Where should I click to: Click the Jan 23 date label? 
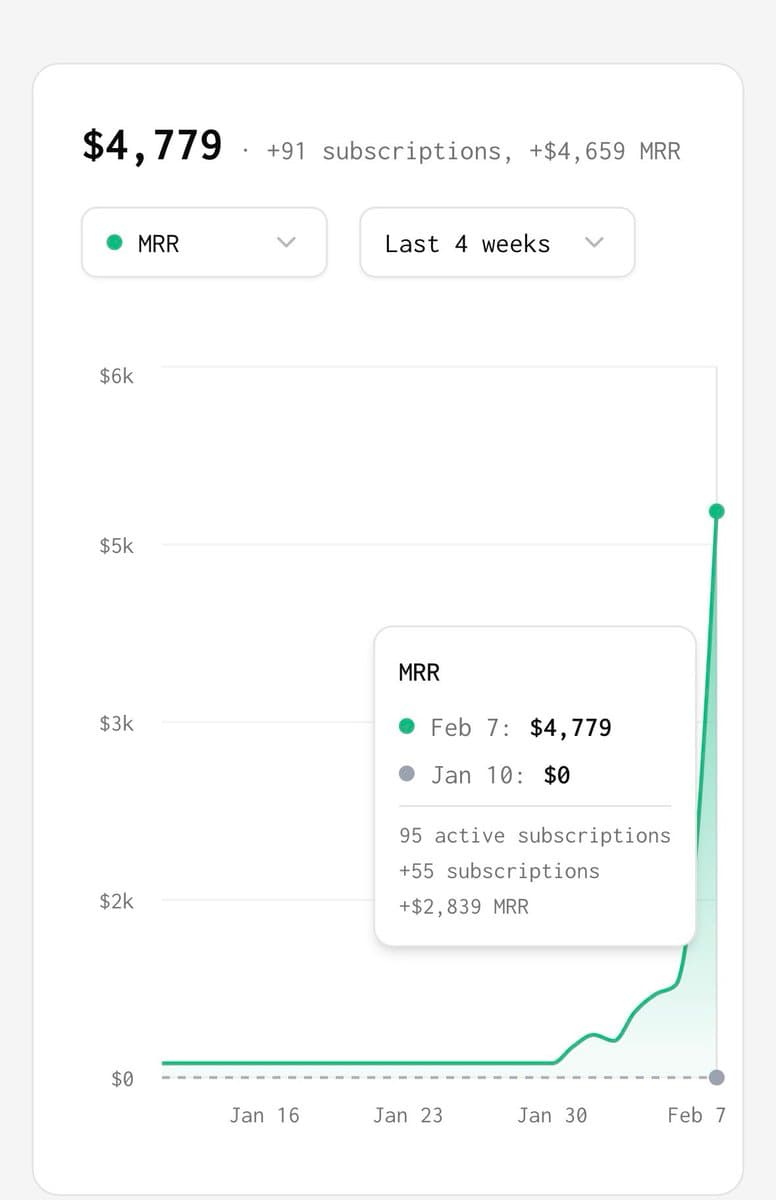pyautogui.click(x=408, y=1115)
